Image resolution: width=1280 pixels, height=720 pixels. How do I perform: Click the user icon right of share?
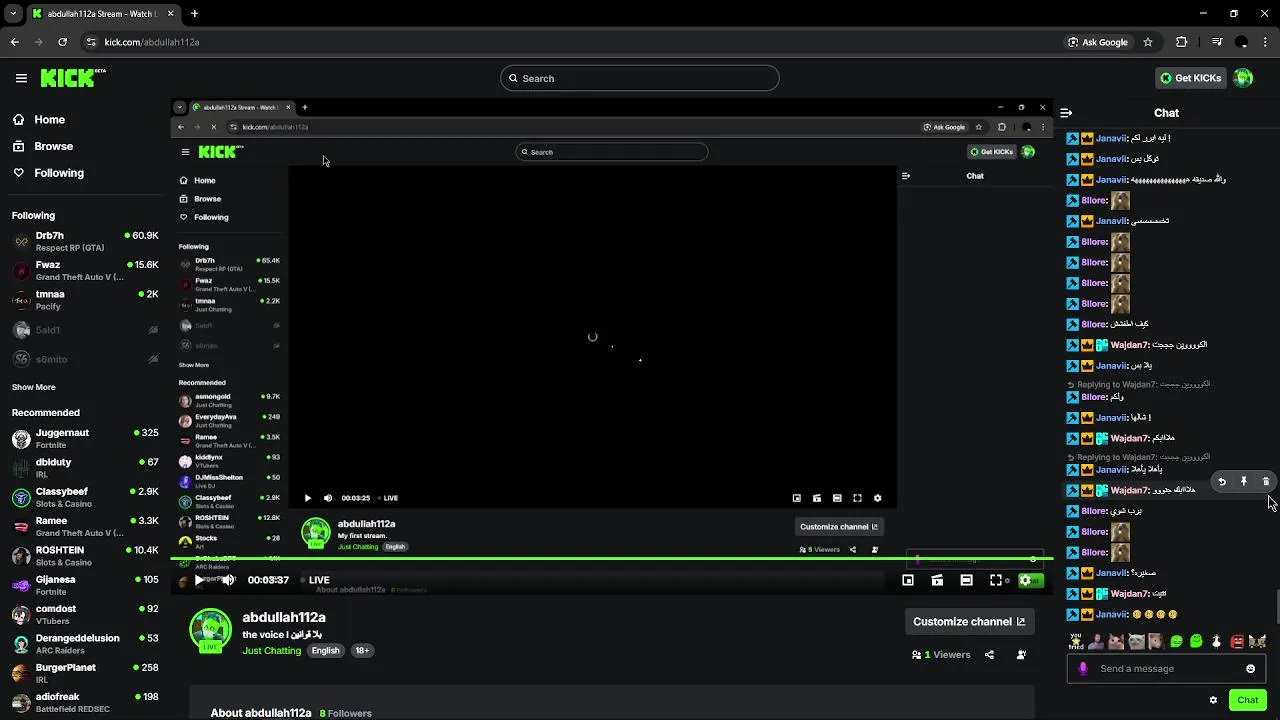point(1021,655)
